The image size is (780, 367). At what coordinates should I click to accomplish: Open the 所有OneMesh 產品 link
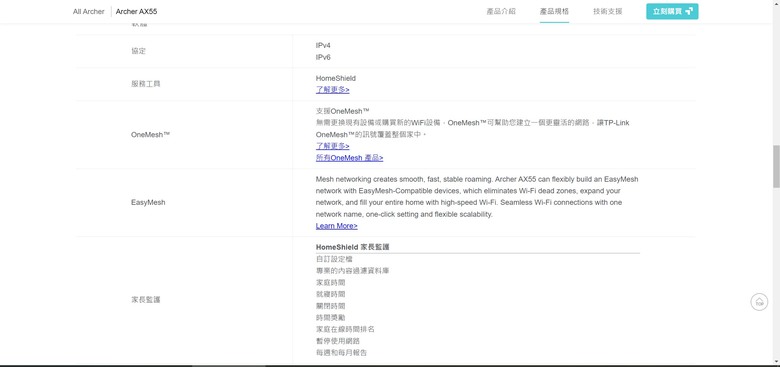[349, 158]
